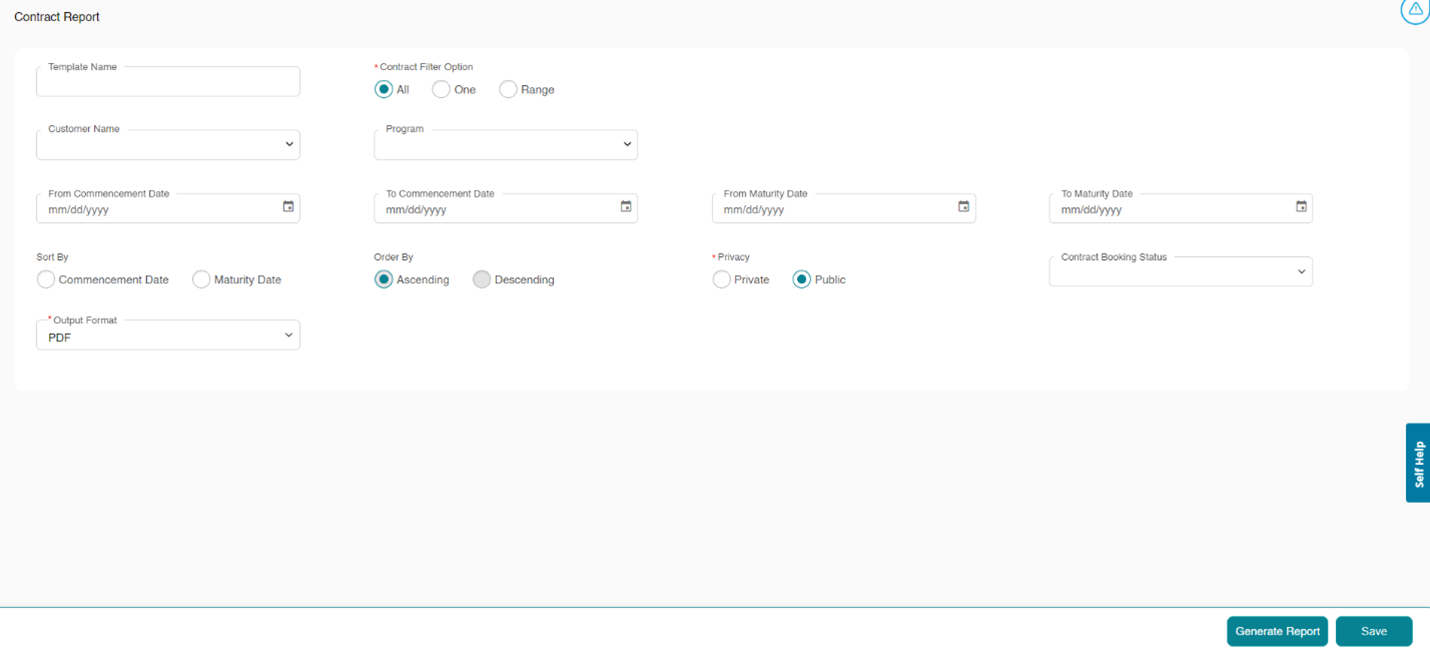Image resolution: width=1430 pixels, height=648 pixels.
Task: Open the From Maturity Date calendar picker
Action: tap(964, 207)
